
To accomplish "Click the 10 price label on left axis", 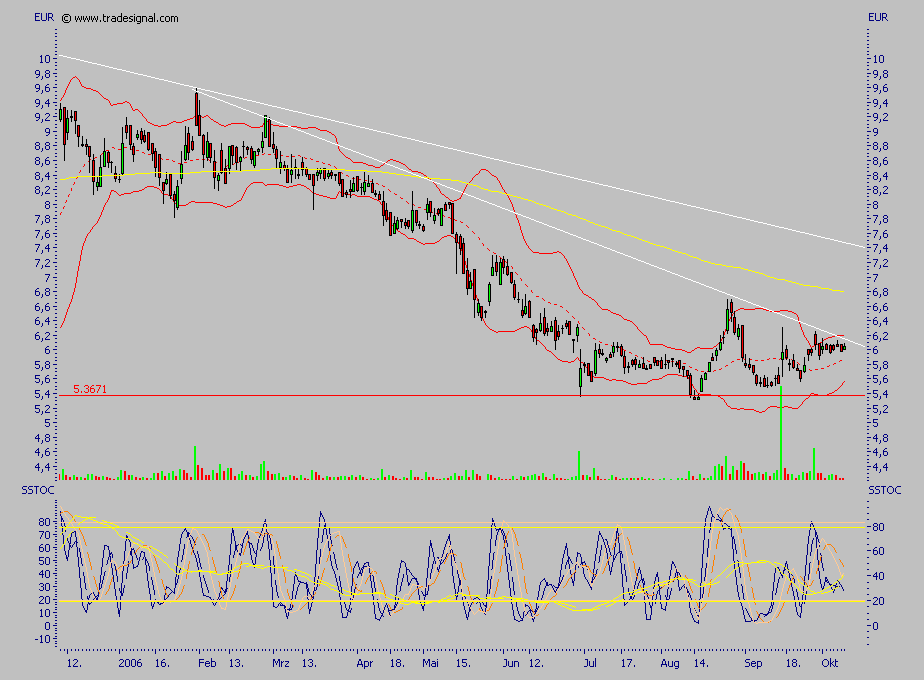I will click(x=44, y=59).
